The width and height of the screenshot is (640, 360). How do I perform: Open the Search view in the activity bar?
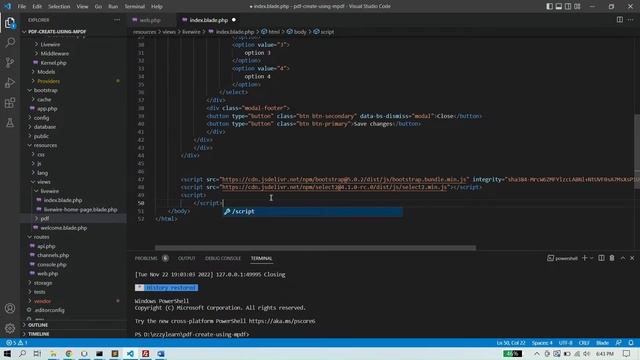[x=10, y=42]
